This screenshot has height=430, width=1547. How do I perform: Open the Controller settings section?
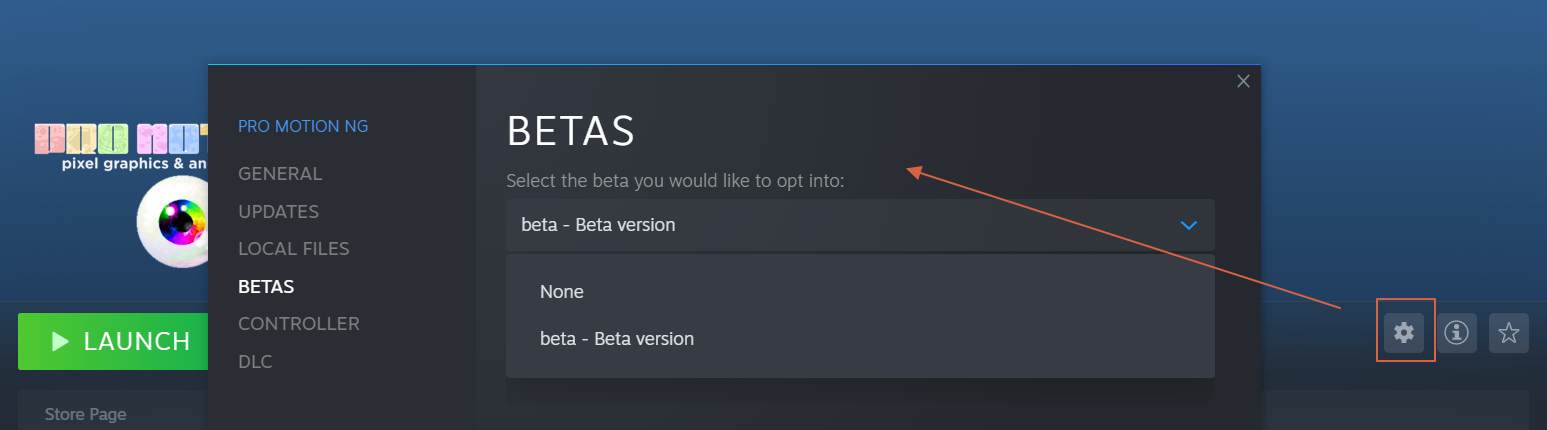point(298,324)
